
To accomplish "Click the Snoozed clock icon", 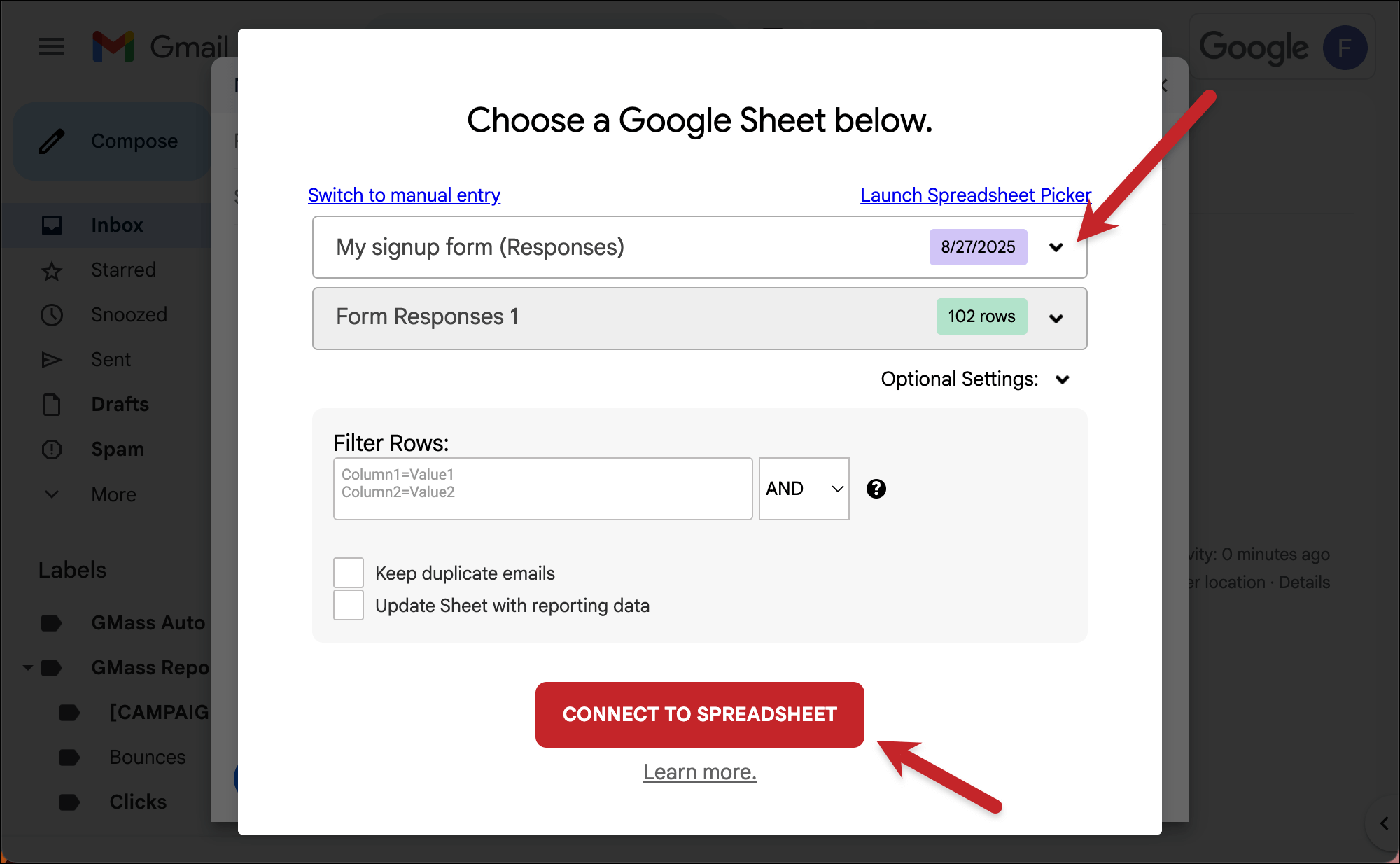I will coord(51,314).
